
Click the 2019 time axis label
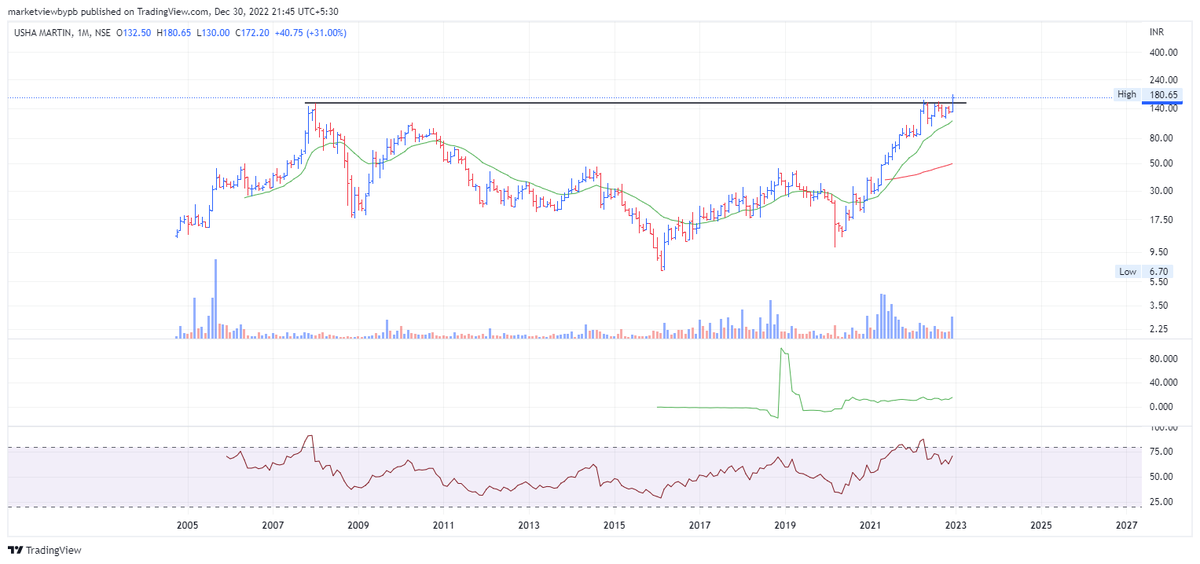pyautogui.click(x=785, y=525)
